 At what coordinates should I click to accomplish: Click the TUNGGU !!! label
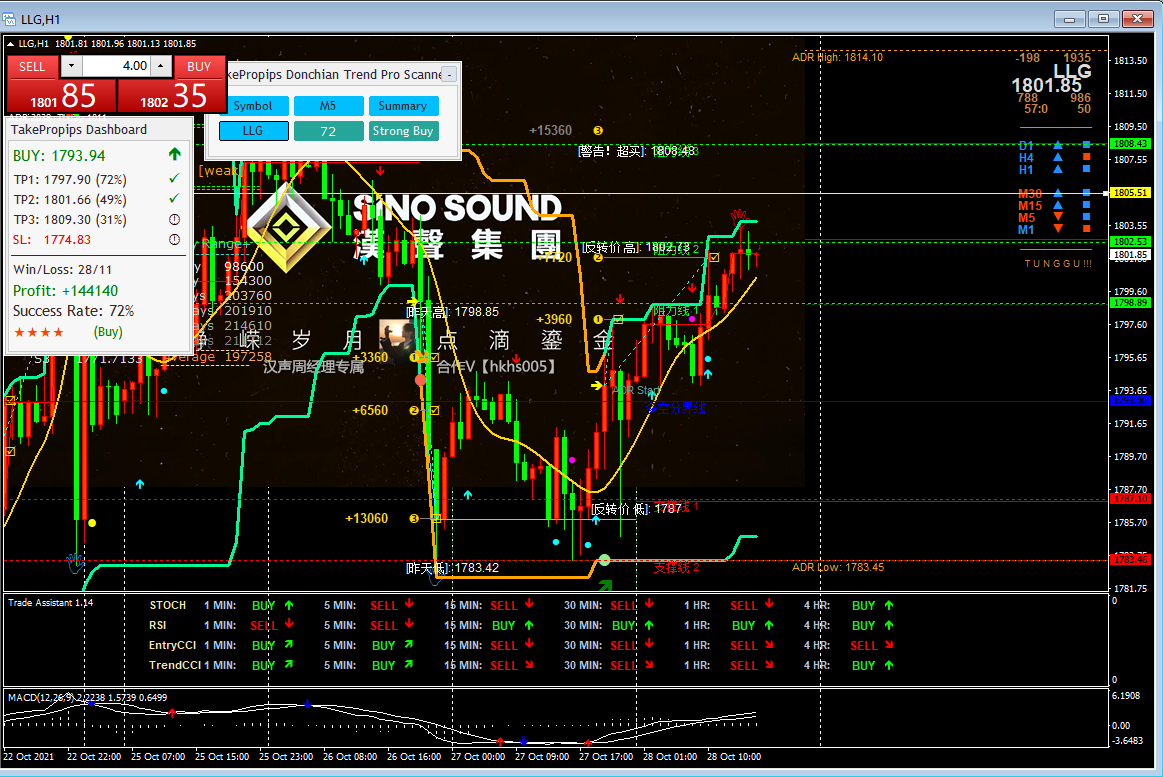pyautogui.click(x=1058, y=264)
